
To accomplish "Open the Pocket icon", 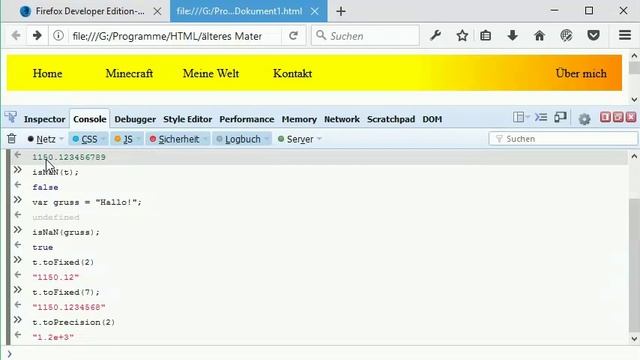I will pos(593,36).
